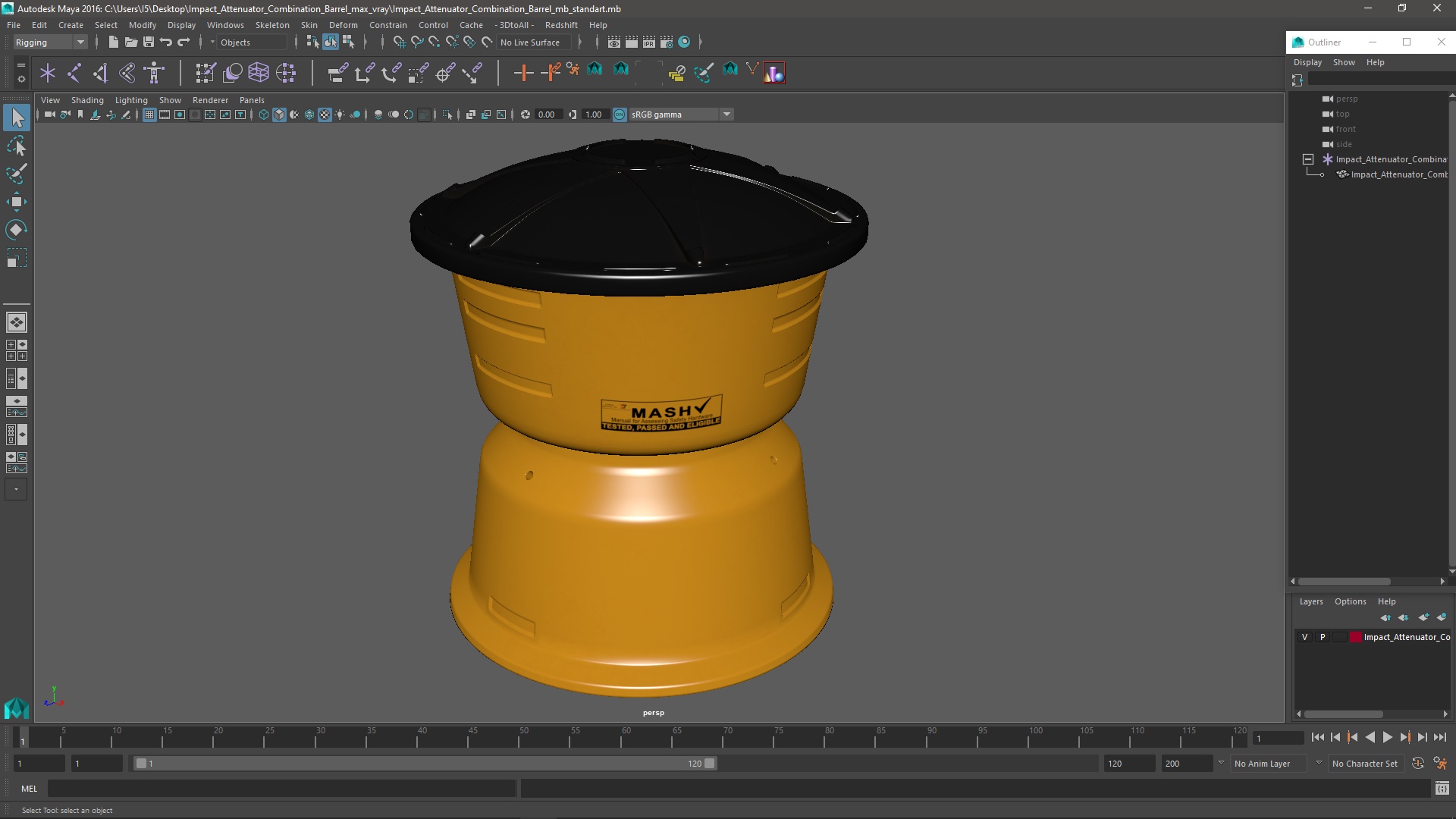Open animation preferences running man icon
The image size is (1456, 819).
(x=1440, y=764)
